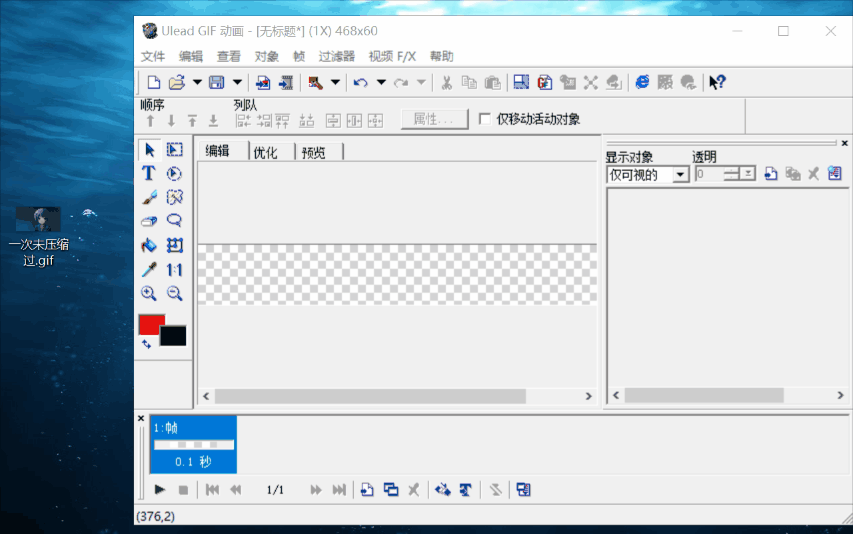Switch to the 优化 tab
Image resolution: width=853 pixels, height=534 pixels.
click(265, 152)
